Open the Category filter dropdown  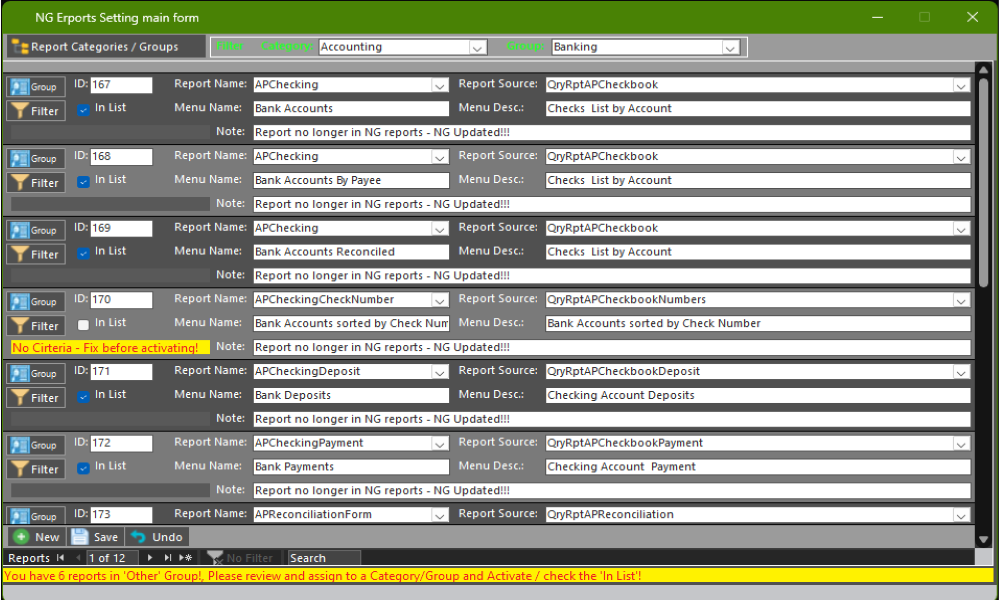[x=477, y=47]
